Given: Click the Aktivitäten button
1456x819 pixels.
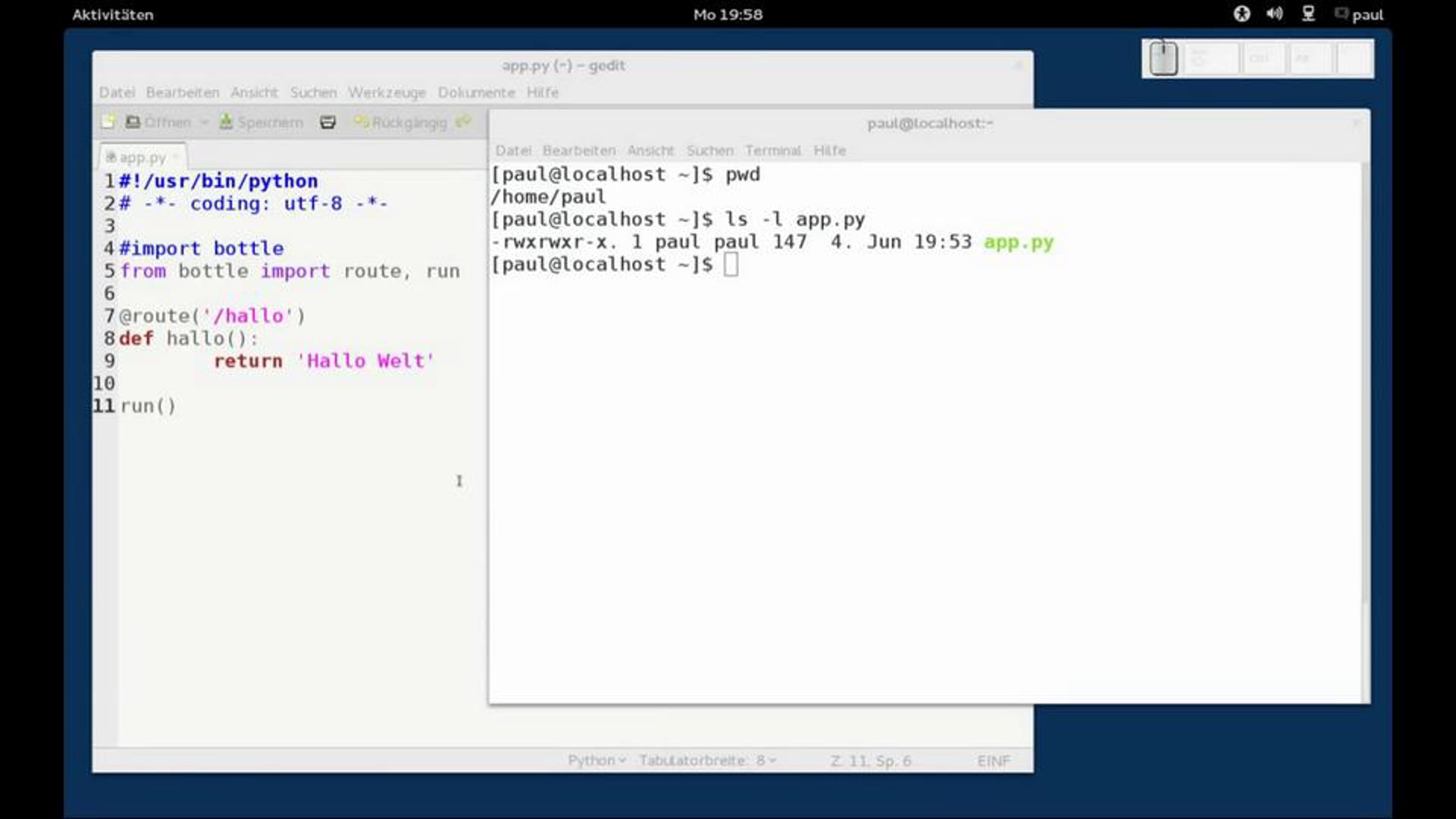Looking at the screenshot, I should (x=113, y=15).
